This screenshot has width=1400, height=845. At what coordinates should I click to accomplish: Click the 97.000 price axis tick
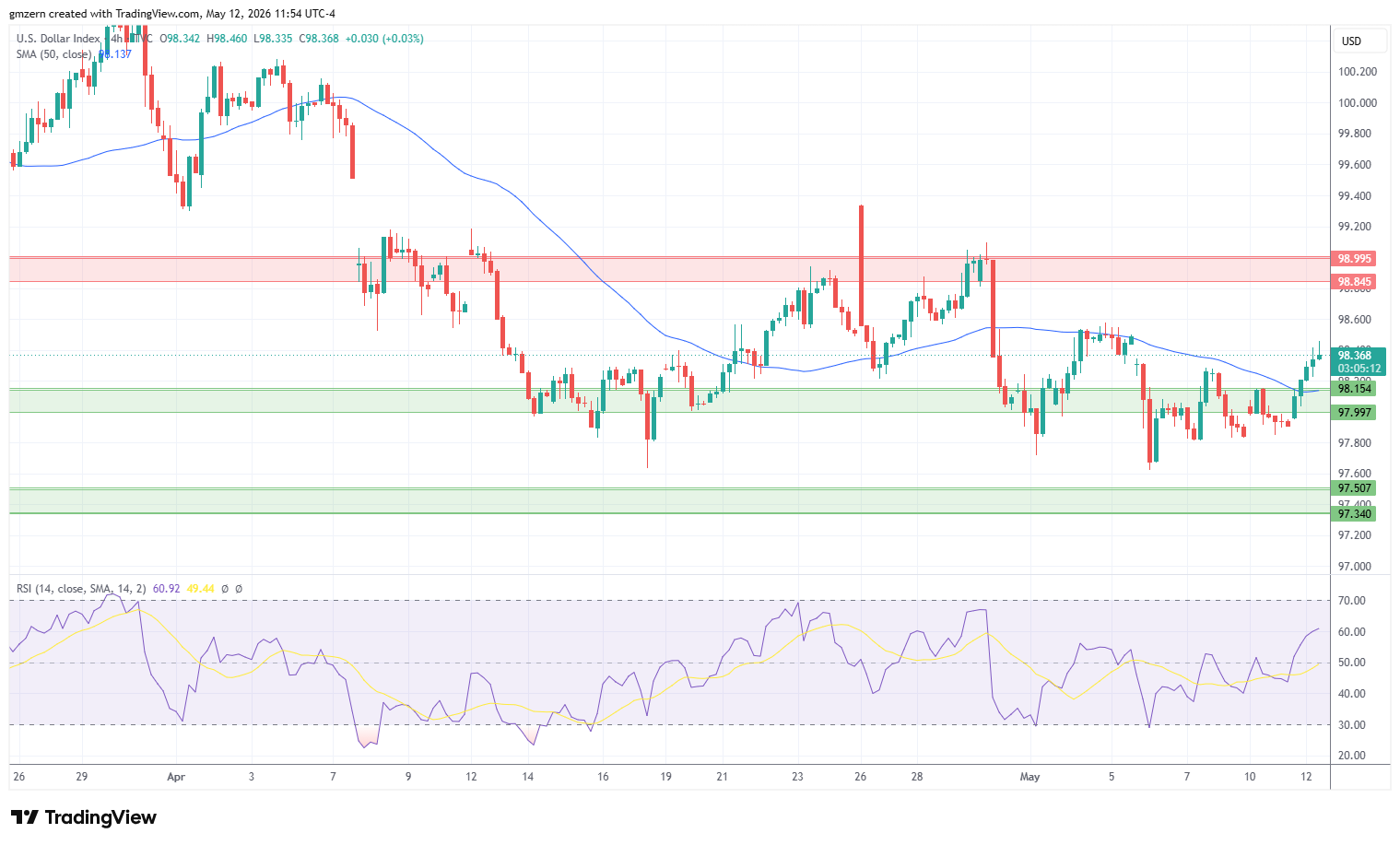1355,567
